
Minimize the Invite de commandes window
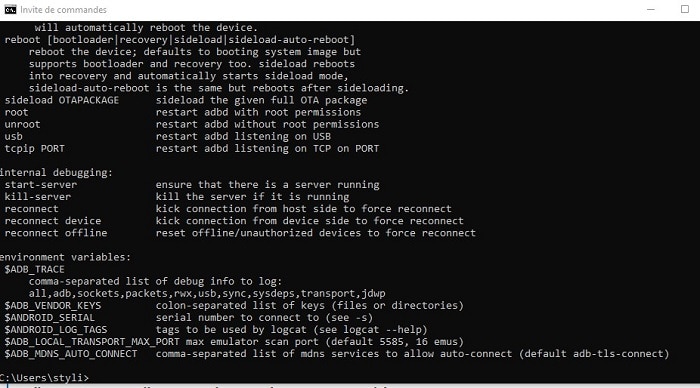pos(650,9)
